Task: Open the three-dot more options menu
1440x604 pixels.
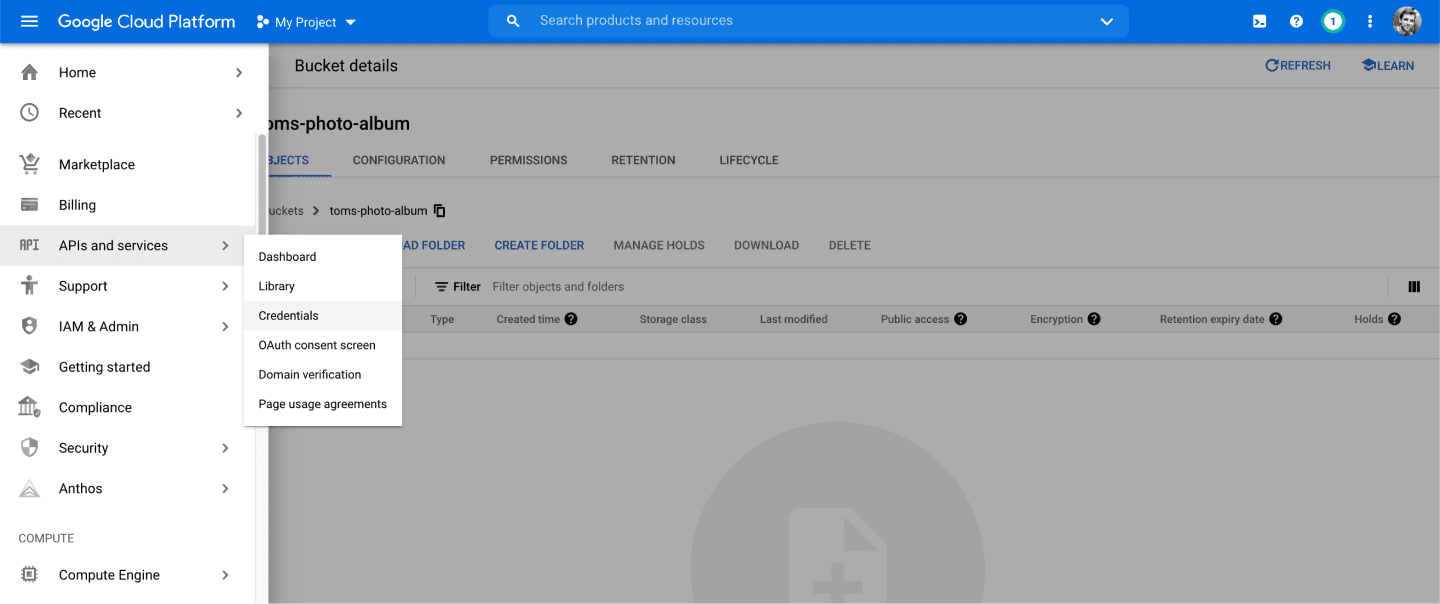Action: pos(1369,21)
